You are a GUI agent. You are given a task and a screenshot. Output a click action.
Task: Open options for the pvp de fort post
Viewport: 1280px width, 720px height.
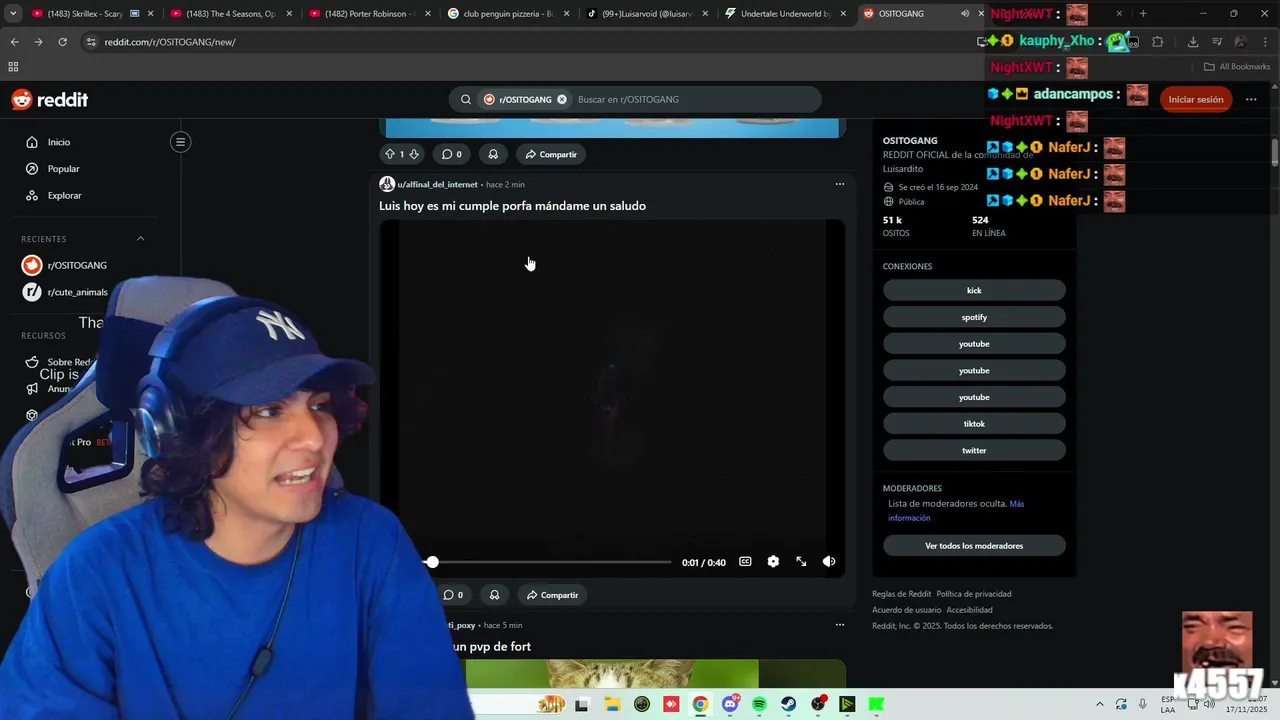(x=839, y=625)
